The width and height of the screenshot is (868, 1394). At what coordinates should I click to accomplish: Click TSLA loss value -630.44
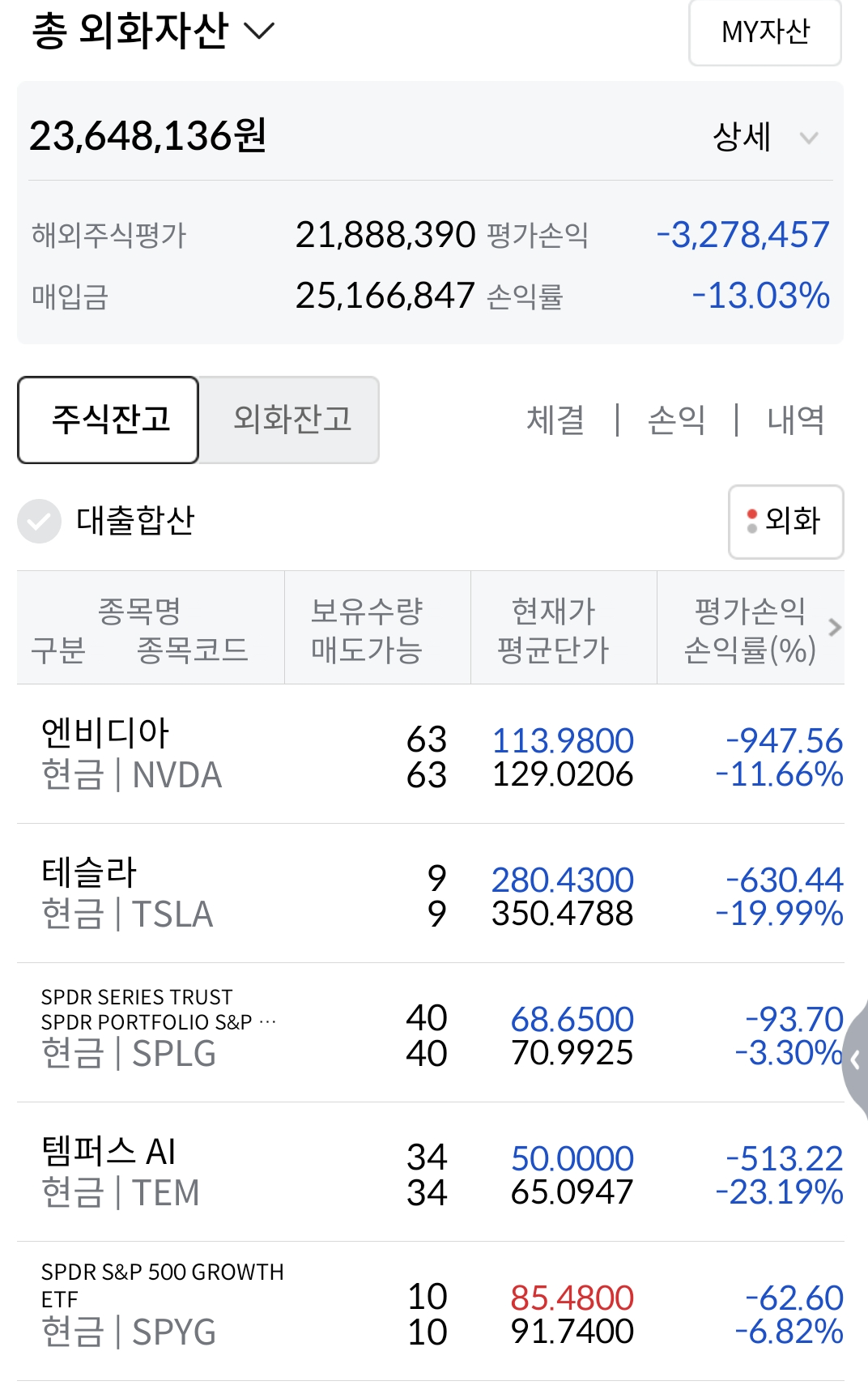pos(785,880)
